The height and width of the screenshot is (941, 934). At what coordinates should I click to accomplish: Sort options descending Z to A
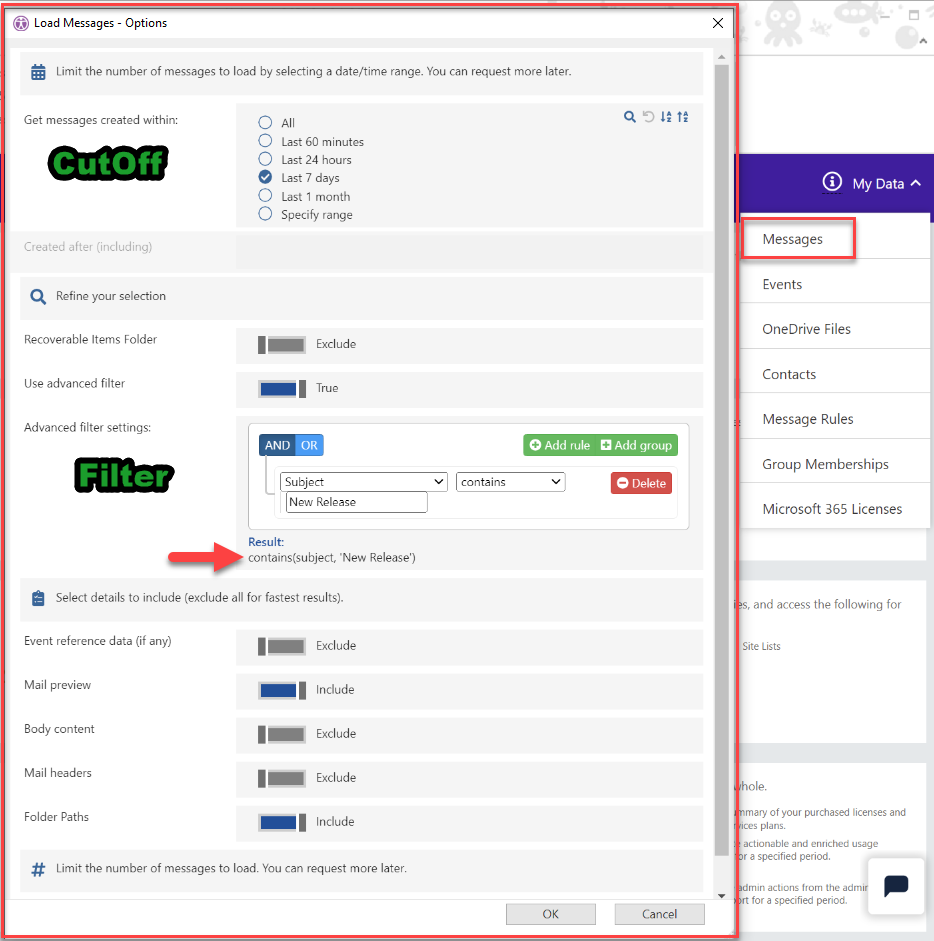coord(683,117)
